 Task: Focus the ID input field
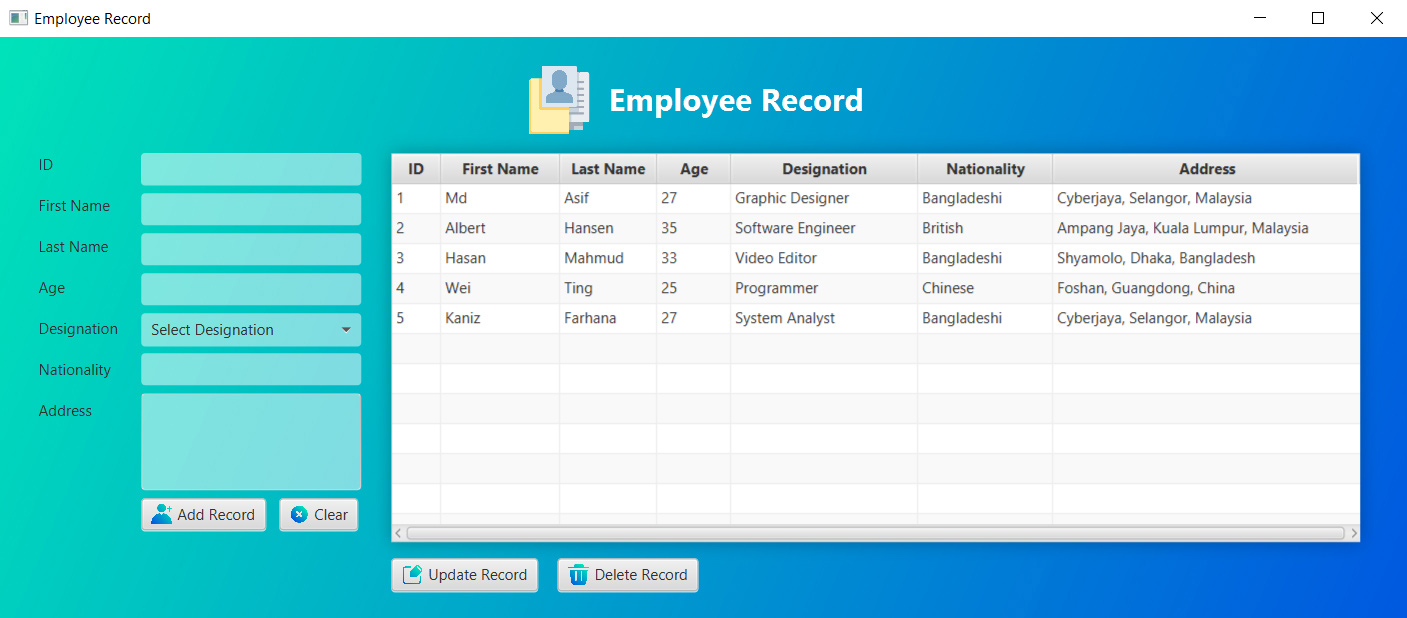pos(251,169)
